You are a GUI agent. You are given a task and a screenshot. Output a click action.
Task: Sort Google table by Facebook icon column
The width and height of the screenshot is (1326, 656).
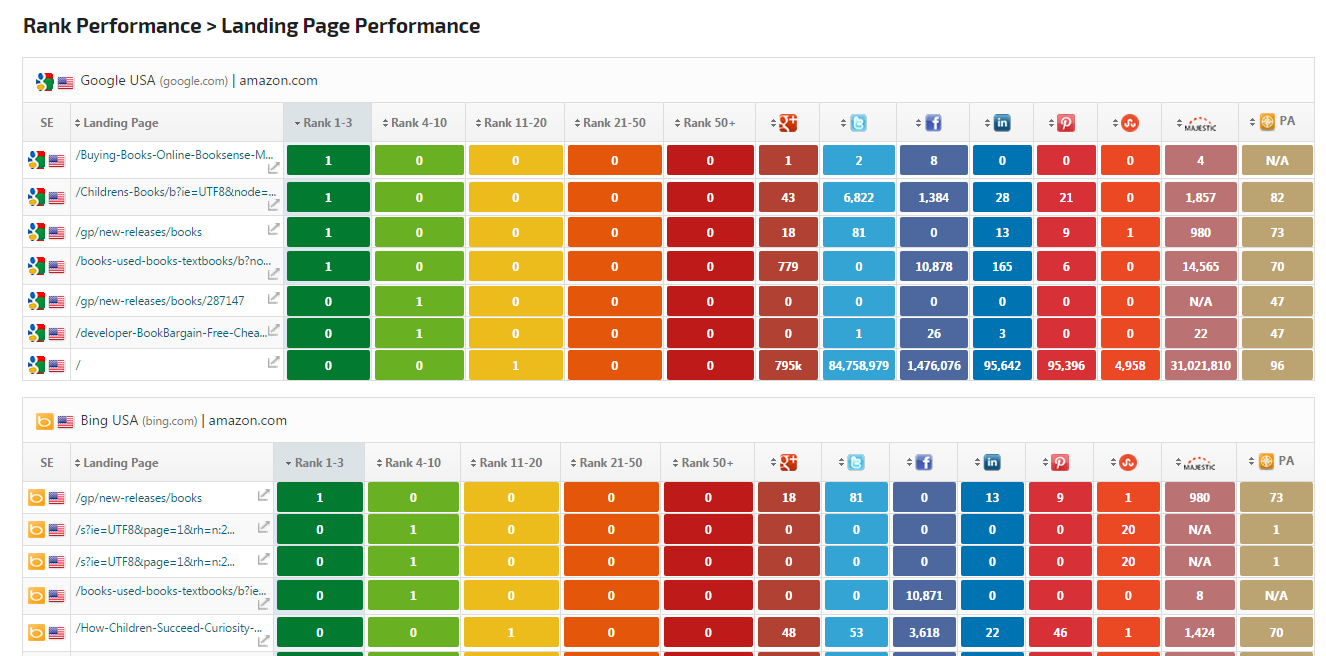pyautogui.click(x=932, y=123)
